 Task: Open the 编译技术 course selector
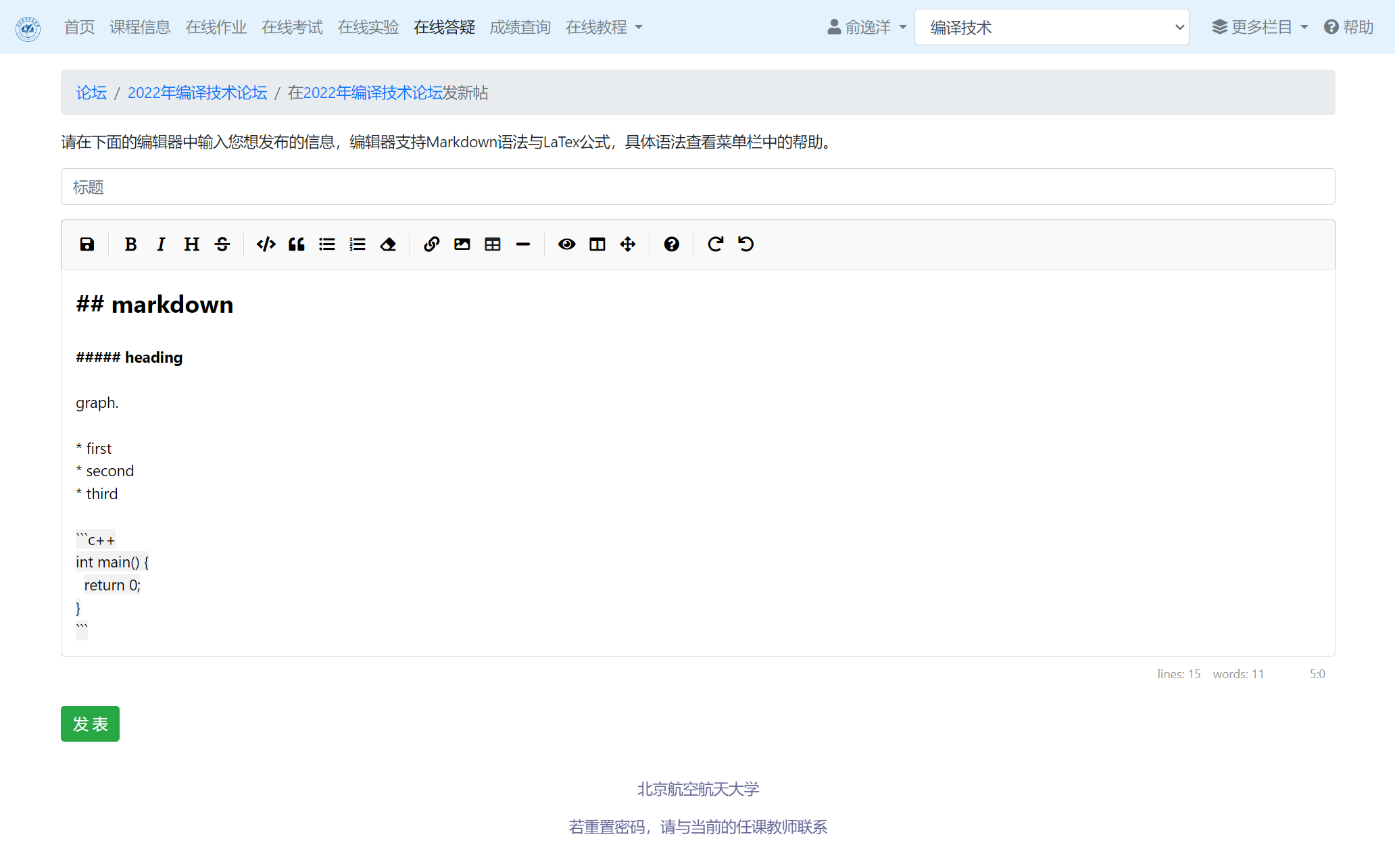(1052, 28)
